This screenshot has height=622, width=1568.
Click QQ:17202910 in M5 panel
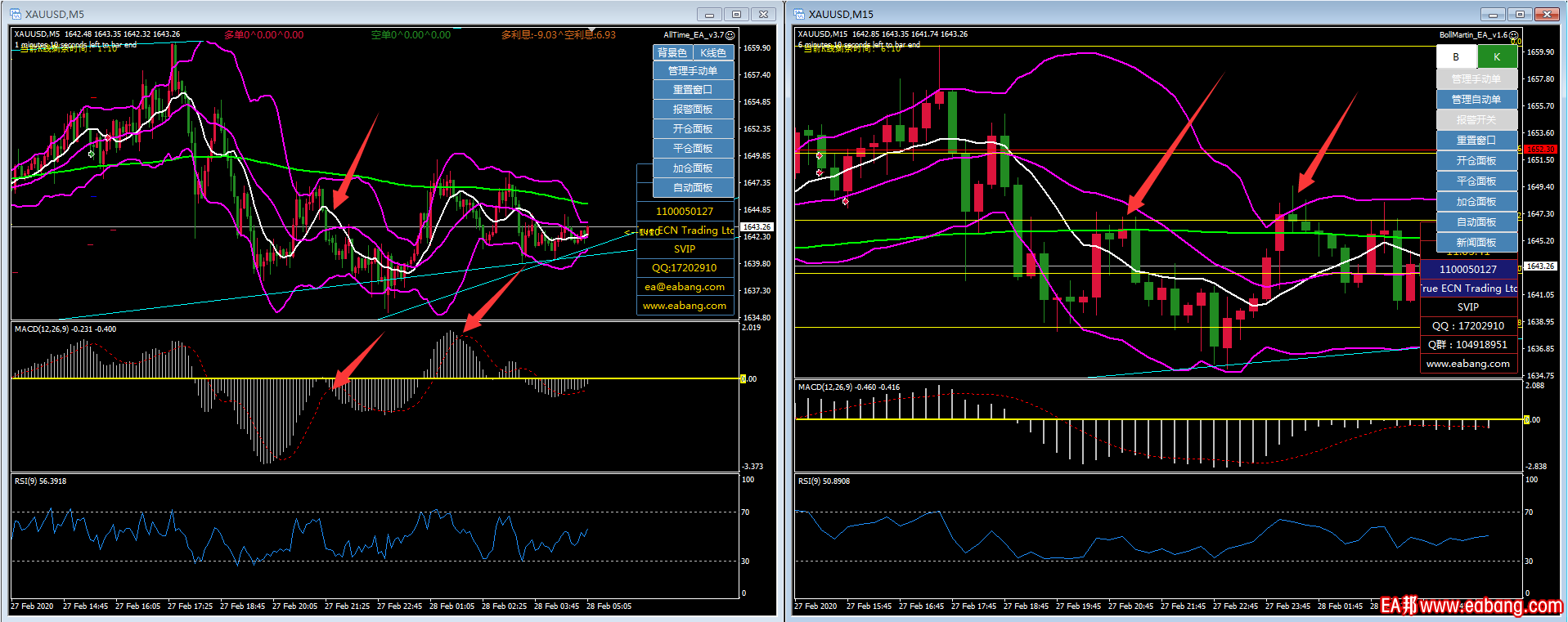685,268
